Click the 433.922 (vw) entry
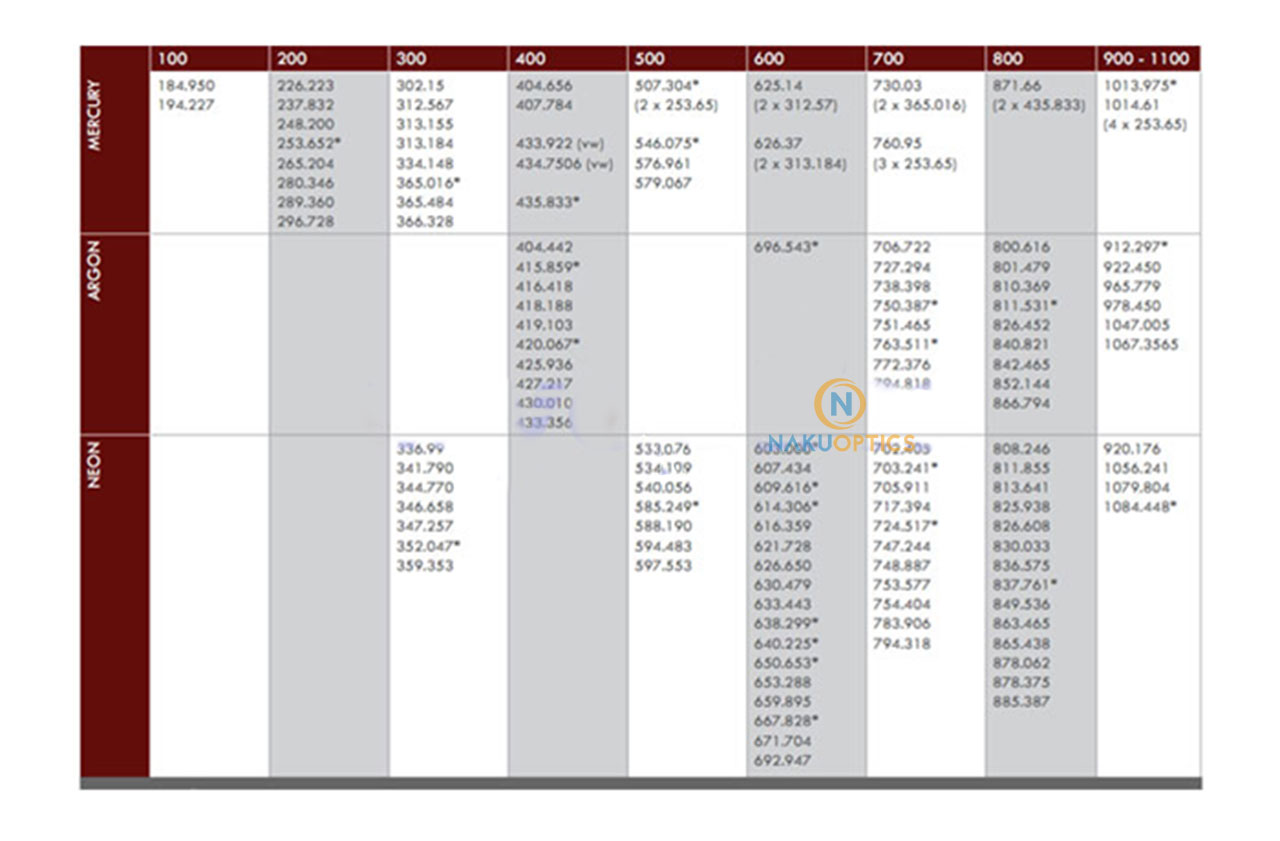The width and height of the screenshot is (1280, 841). click(x=563, y=143)
